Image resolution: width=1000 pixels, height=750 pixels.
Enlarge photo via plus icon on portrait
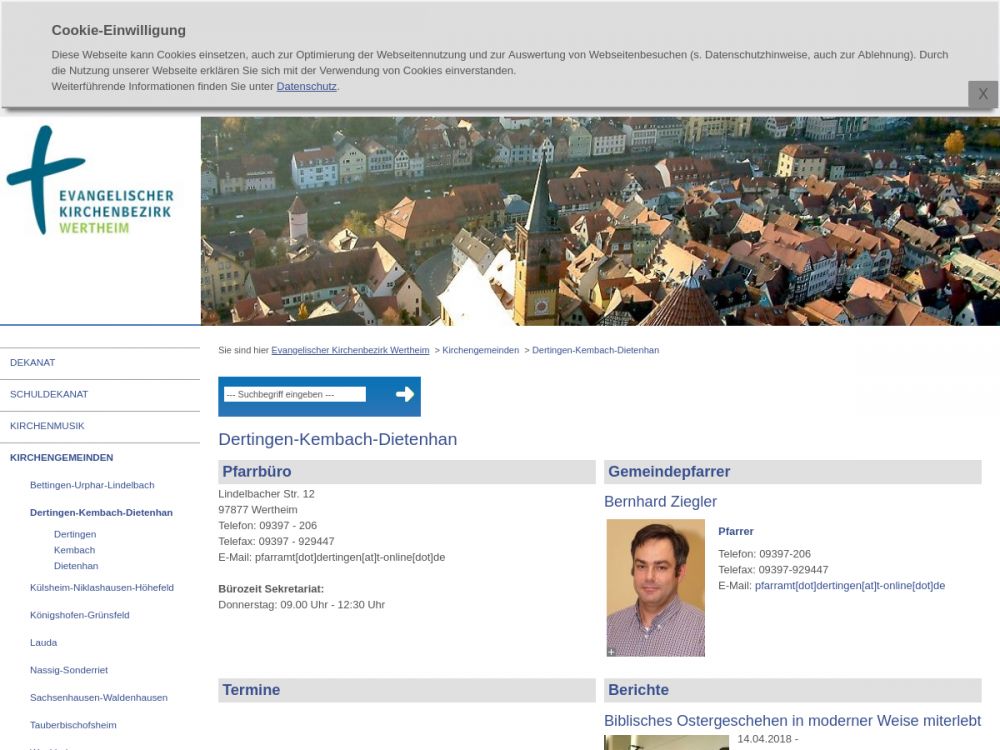click(611, 651)
